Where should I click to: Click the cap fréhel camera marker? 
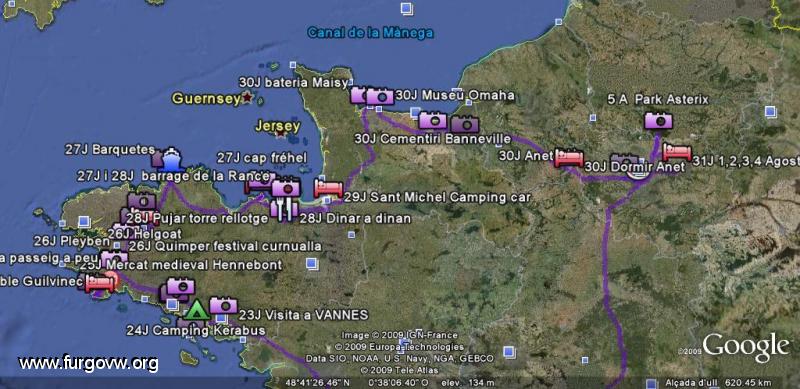point(286,188)
